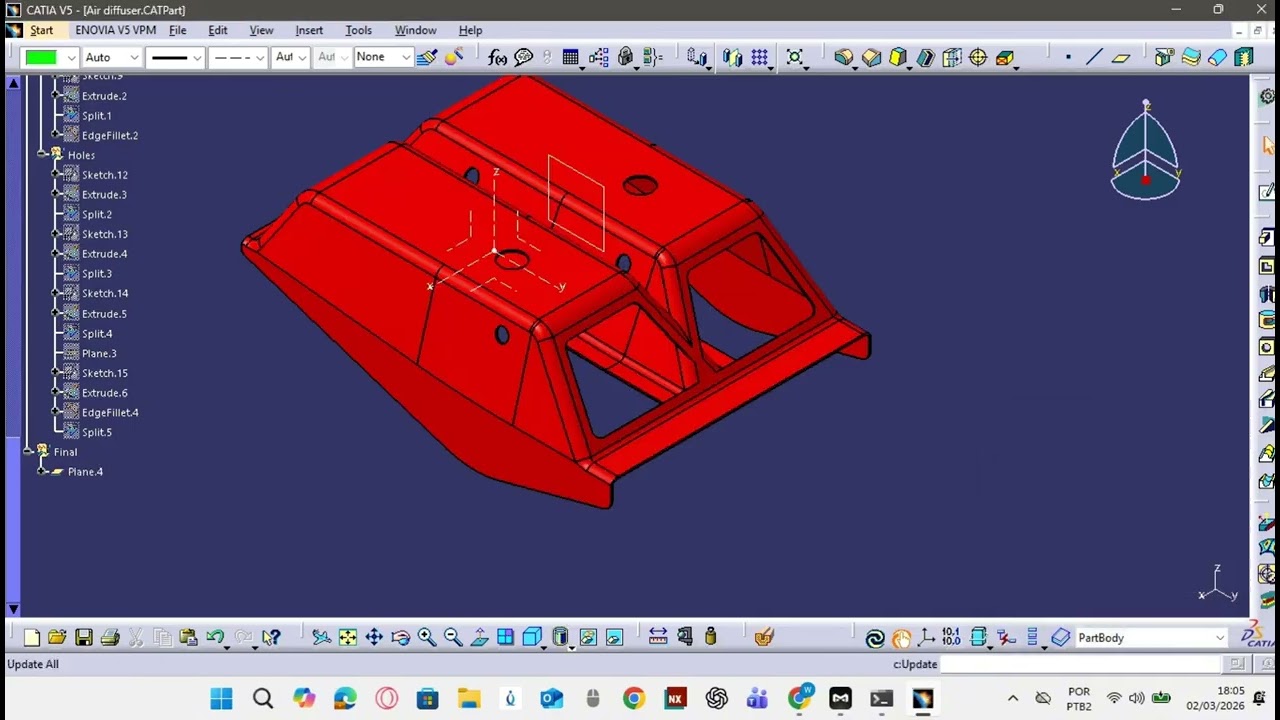Click the Zoom Out icon

click(452, 637)
